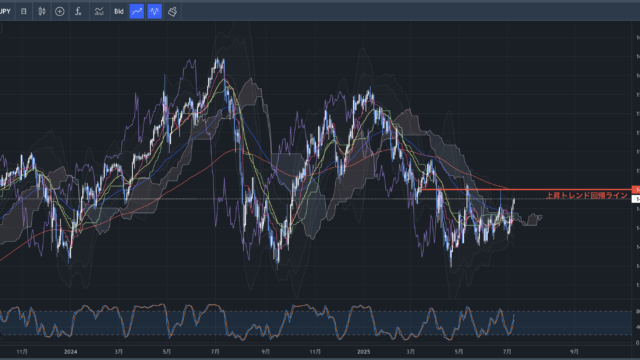Screen dimensions: 640x360
Task: Open the candlestick chart type selector
Action: click(42, 11)
